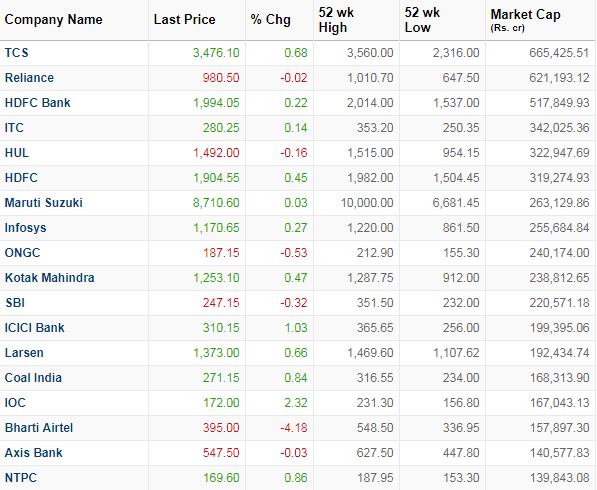The image size is (597, 490).
Task: Select Axis Bank 52 wk low 447.80
Action: point(461,453)
